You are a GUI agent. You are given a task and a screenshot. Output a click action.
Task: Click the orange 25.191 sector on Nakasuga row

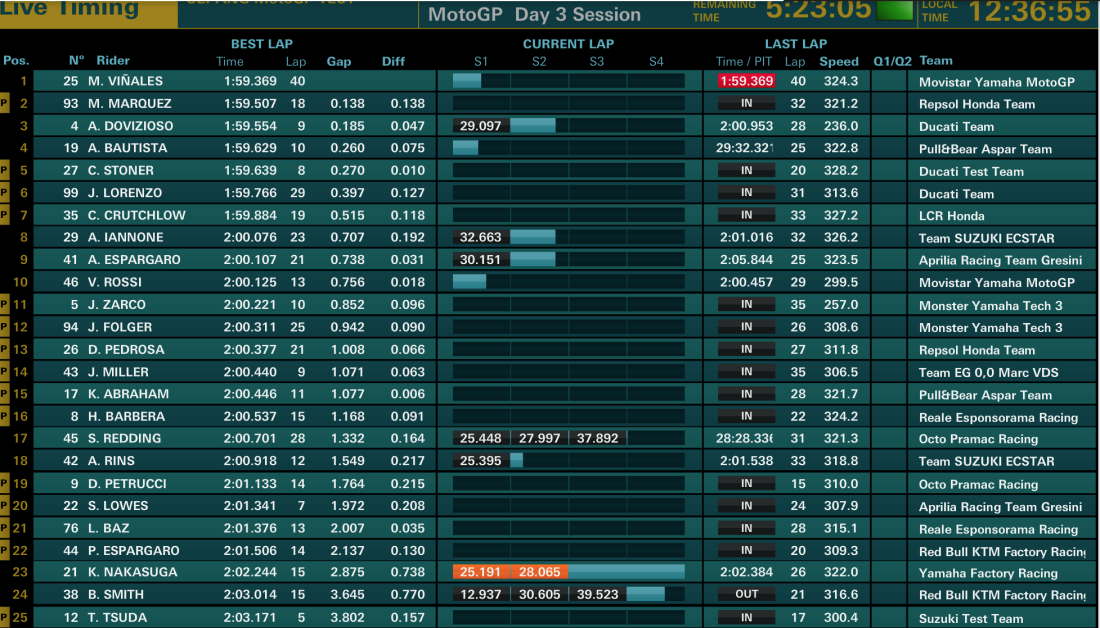pyautogui.click(x=481, y=572)
